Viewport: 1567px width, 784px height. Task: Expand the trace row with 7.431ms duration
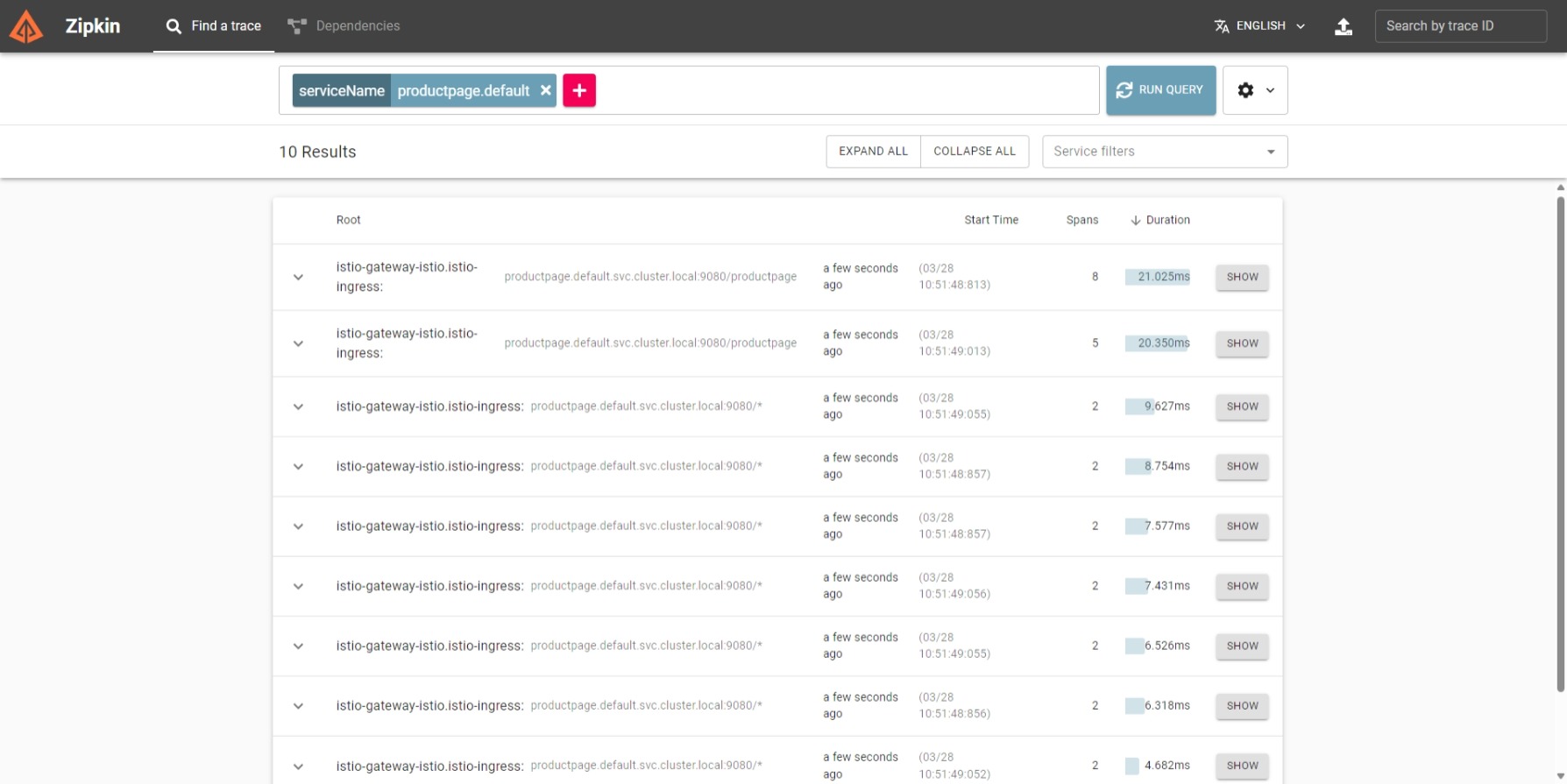click(x=298, y=586)
